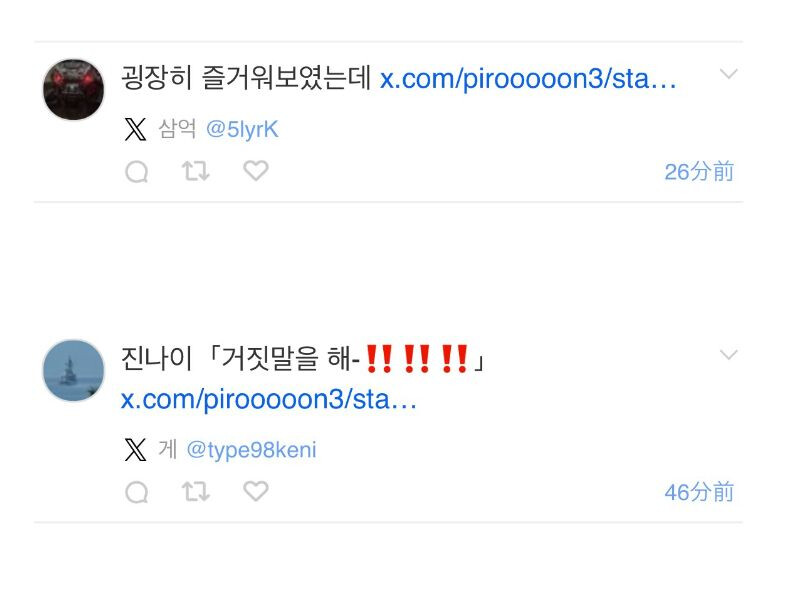The width and height of the screenshot is (796, 615).
Task: Follow x.com/pirooooon3 link in second post
Action: coord(269,399)
